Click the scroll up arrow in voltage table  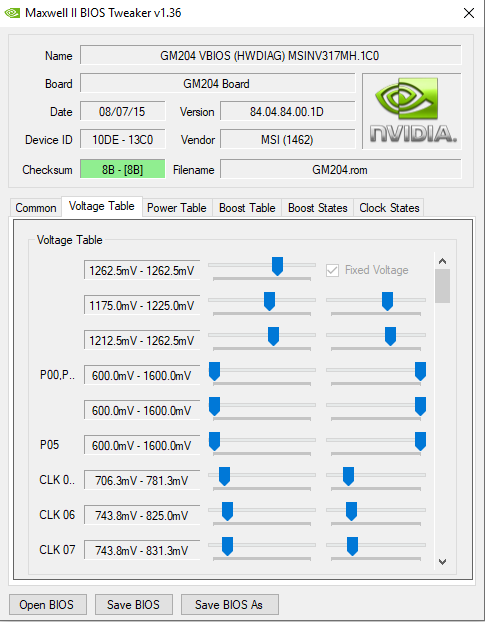(x=442, y=261)
